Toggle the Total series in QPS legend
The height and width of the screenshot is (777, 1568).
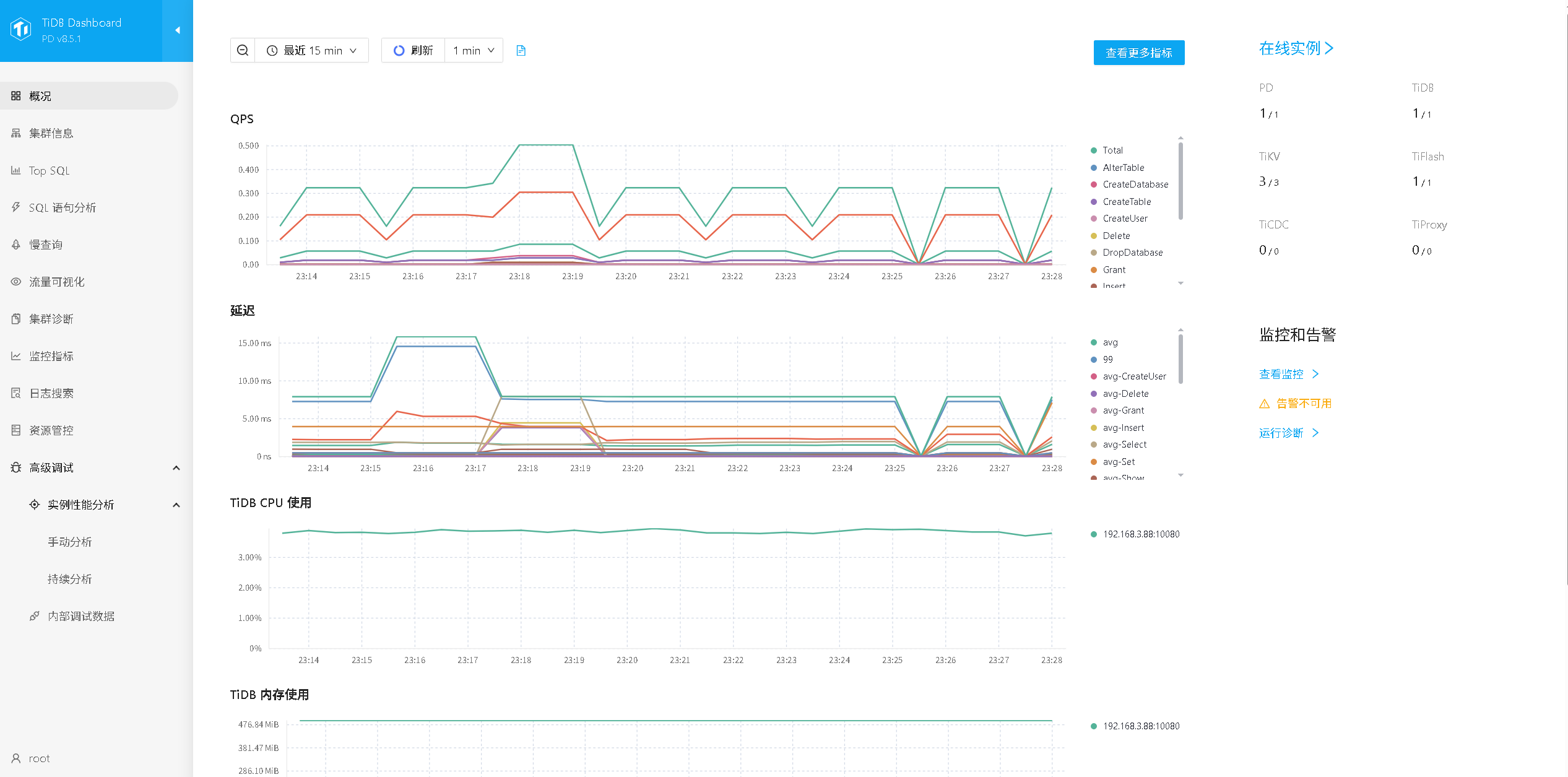pos(1112,150)
